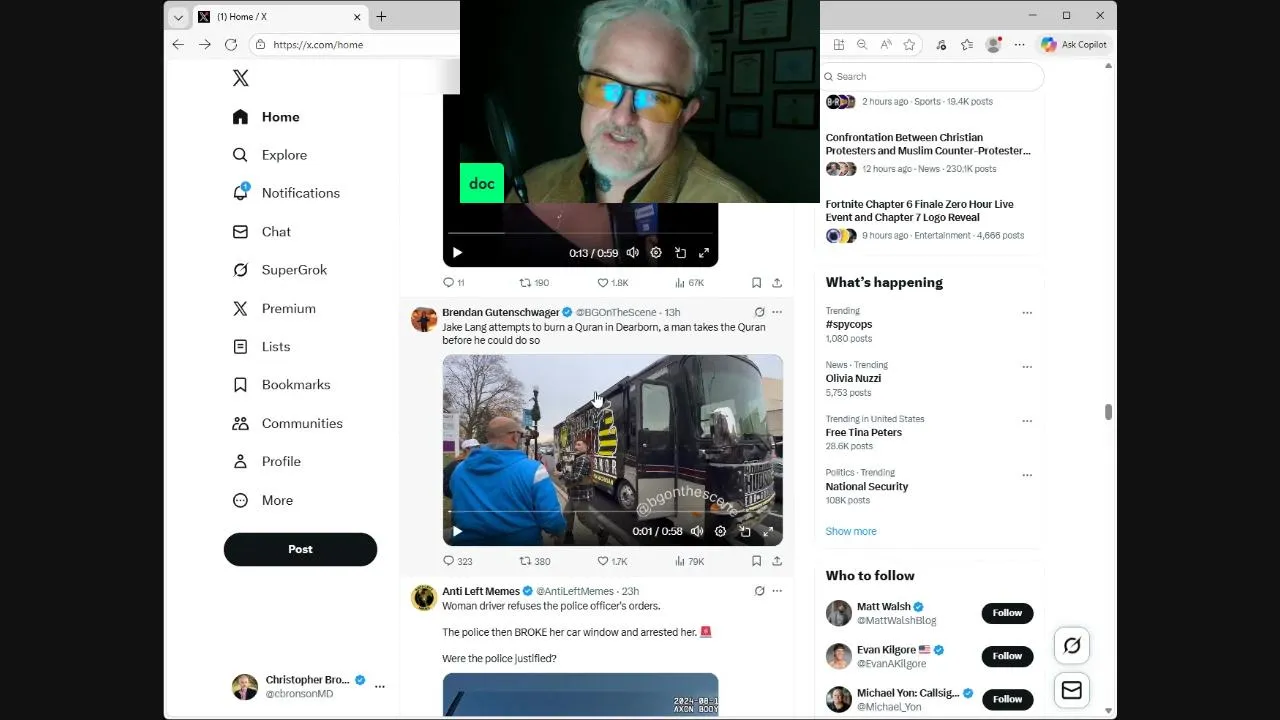Open settings gear on Brendan's video
Screen dimensions: 1280x720
point(720,532)
